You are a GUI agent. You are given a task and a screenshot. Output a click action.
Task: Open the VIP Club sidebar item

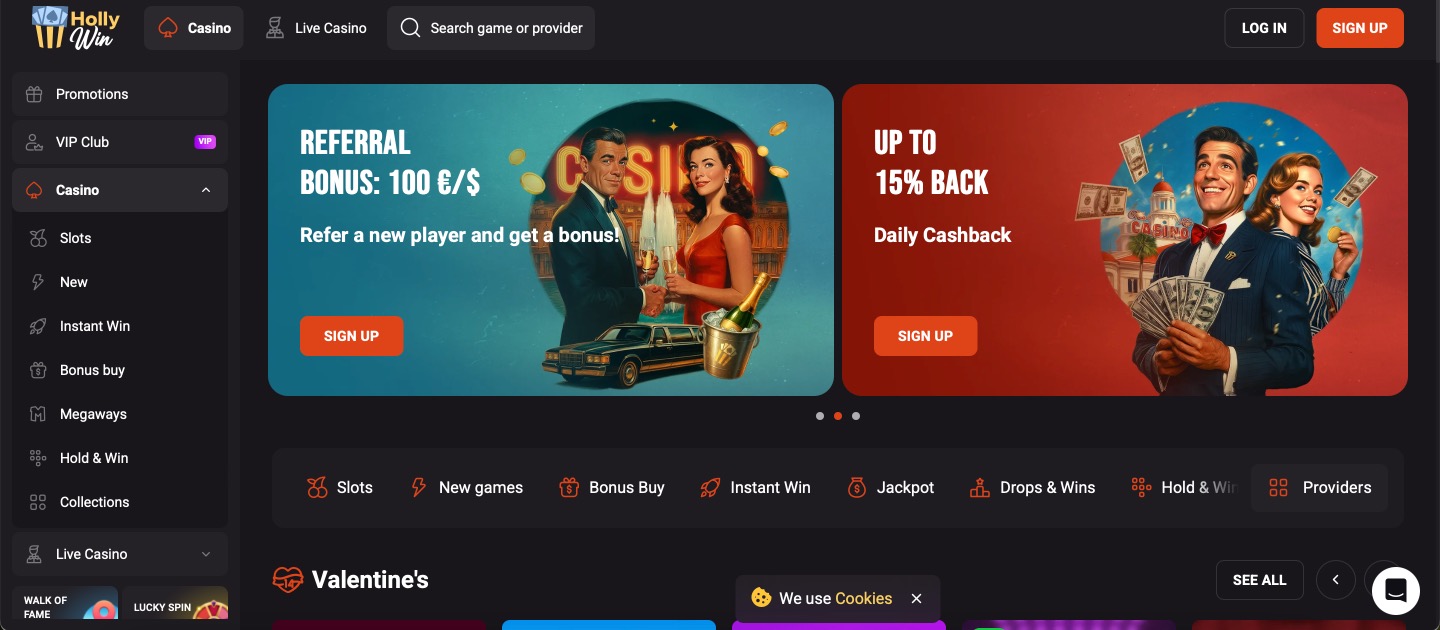(x=120, y=142)
